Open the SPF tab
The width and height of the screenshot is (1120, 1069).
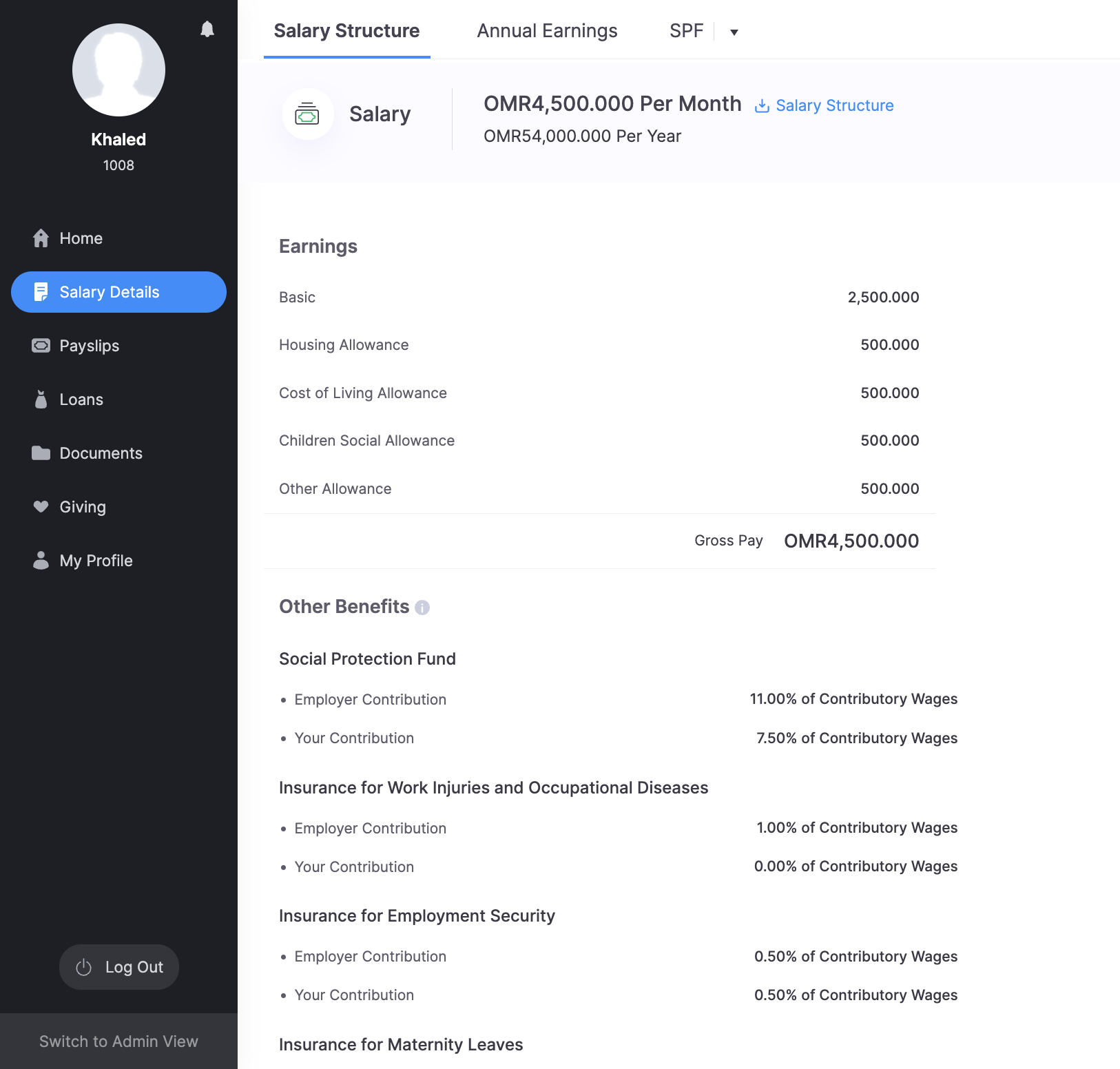[x=686, y=31]
